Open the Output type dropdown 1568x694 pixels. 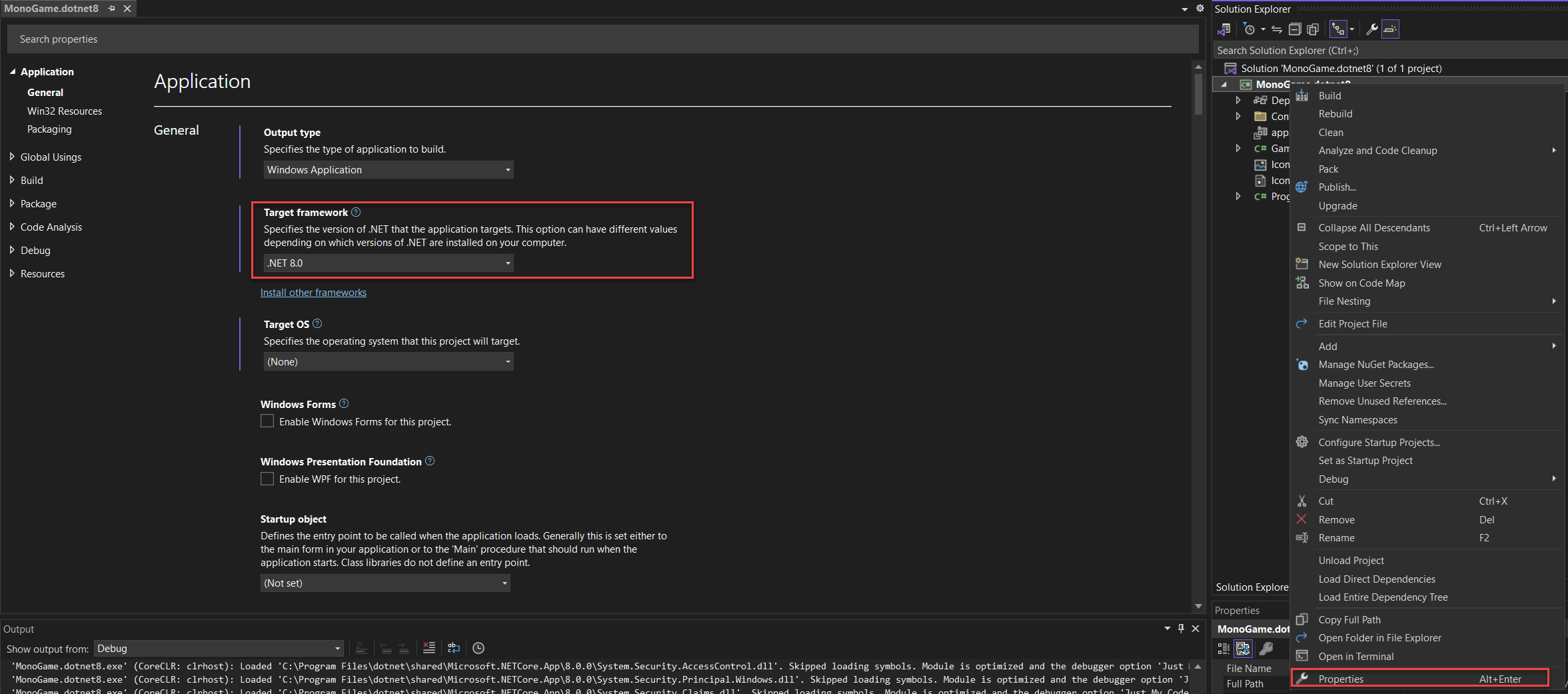389,170
